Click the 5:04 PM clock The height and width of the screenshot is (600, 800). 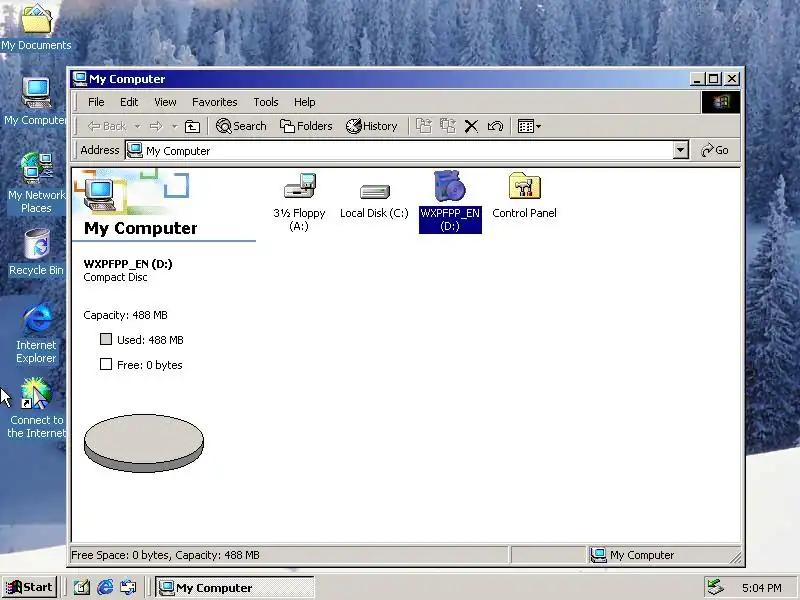(x=762, y=588)
